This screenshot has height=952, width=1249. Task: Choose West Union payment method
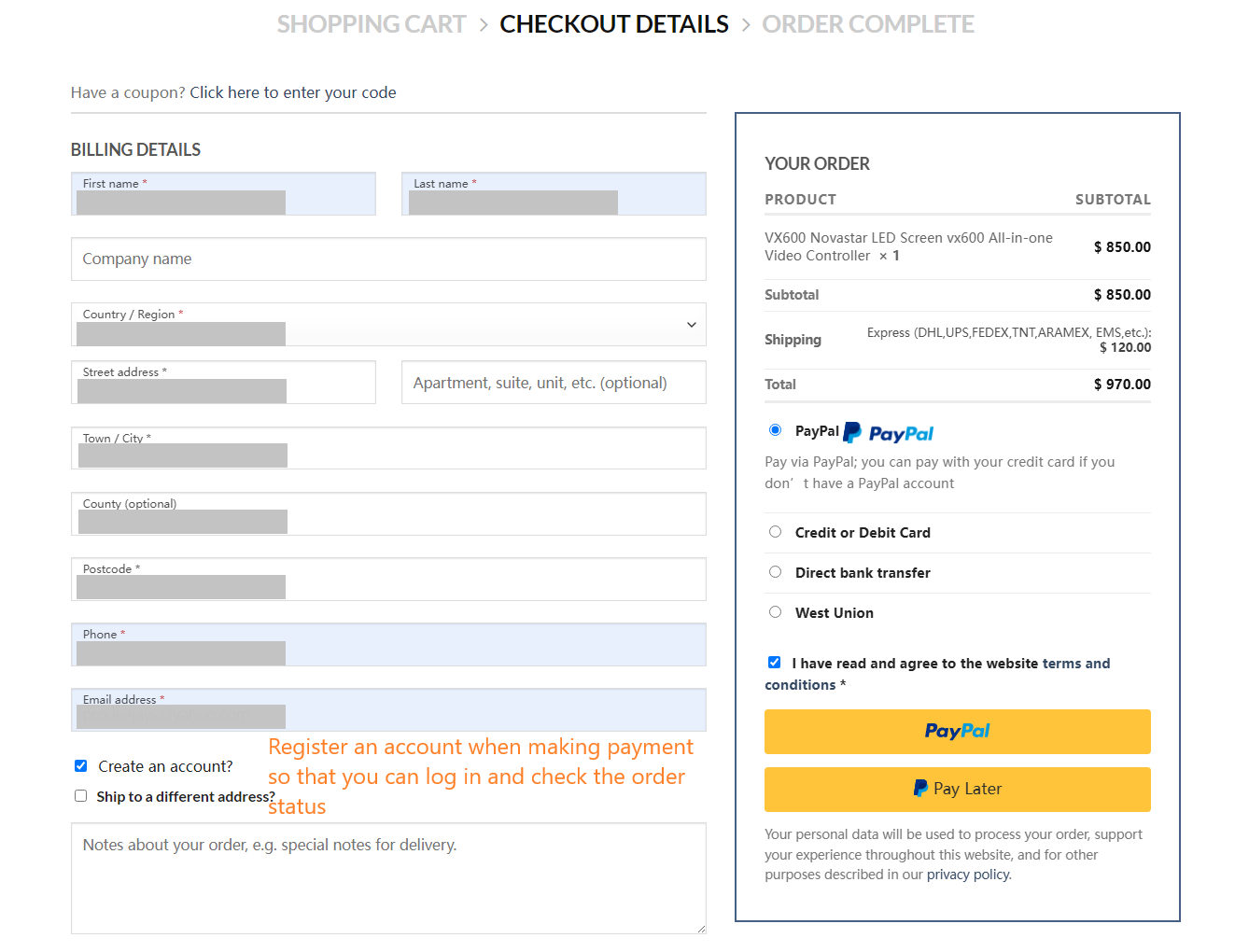click(775, 612)
